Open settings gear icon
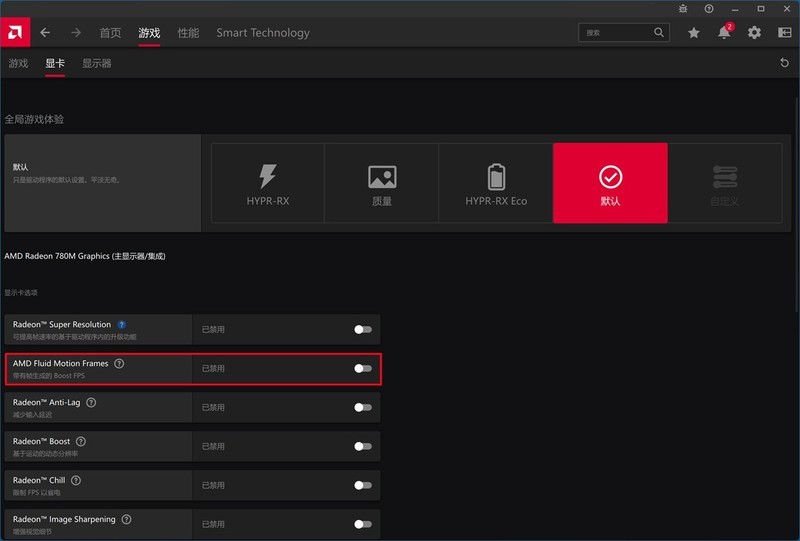Viewport: 800px width, 541px height. (754, 33)
